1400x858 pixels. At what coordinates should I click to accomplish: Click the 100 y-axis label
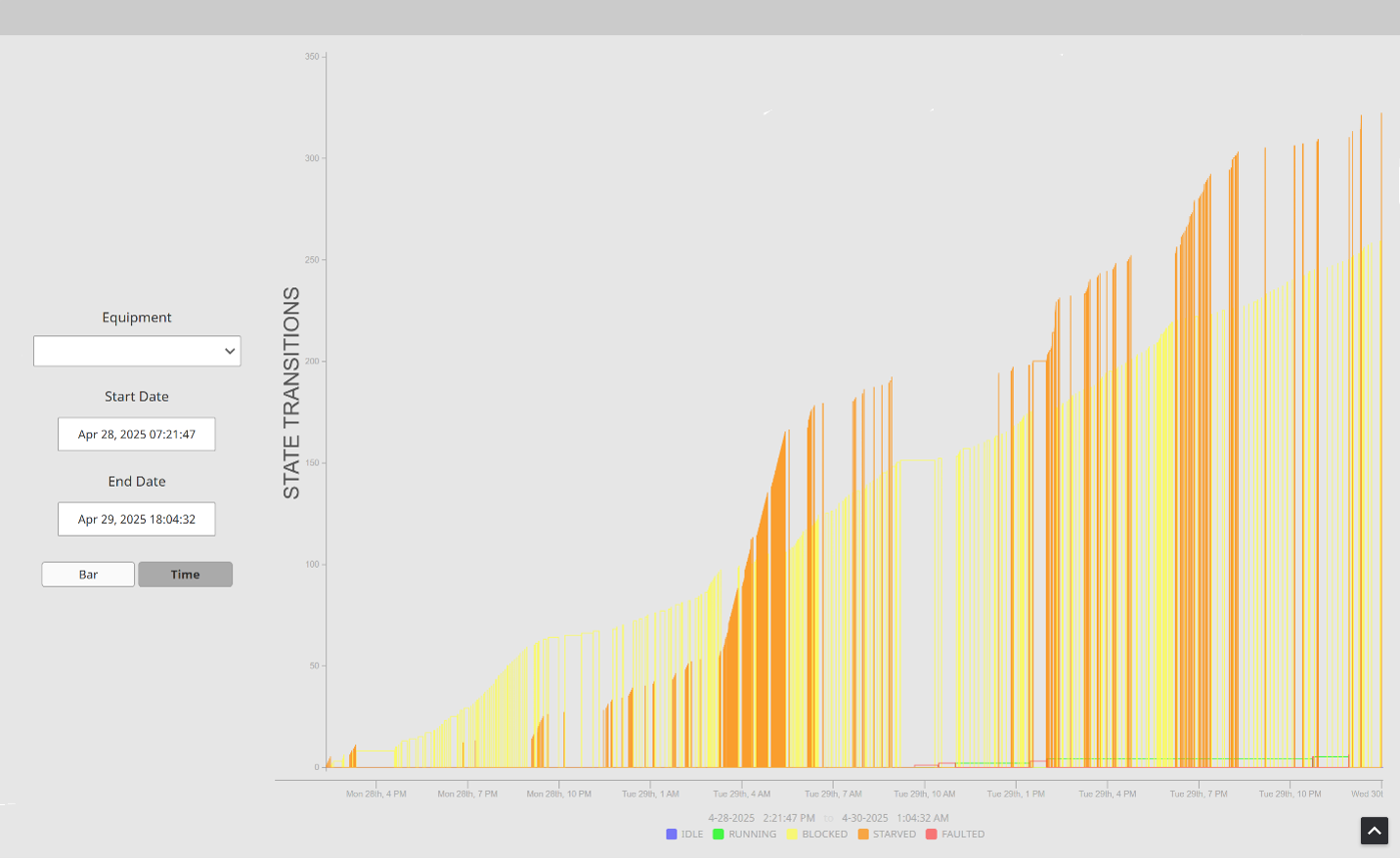(312, 565)
